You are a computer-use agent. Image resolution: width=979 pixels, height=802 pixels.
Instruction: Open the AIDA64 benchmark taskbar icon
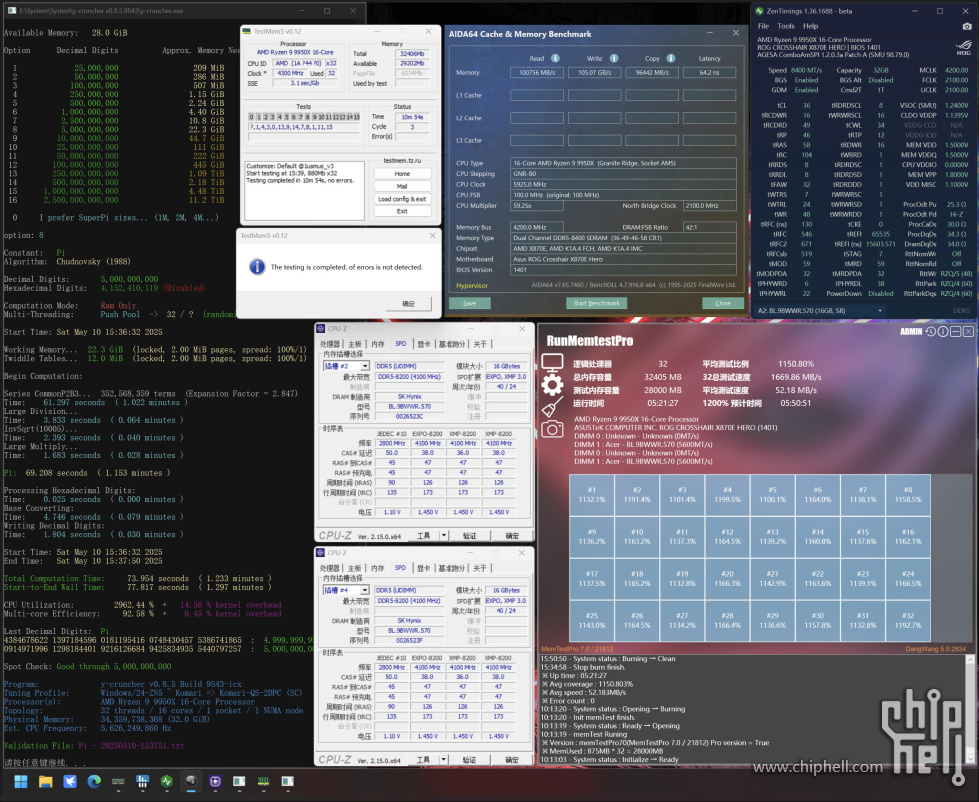[142, 781]
